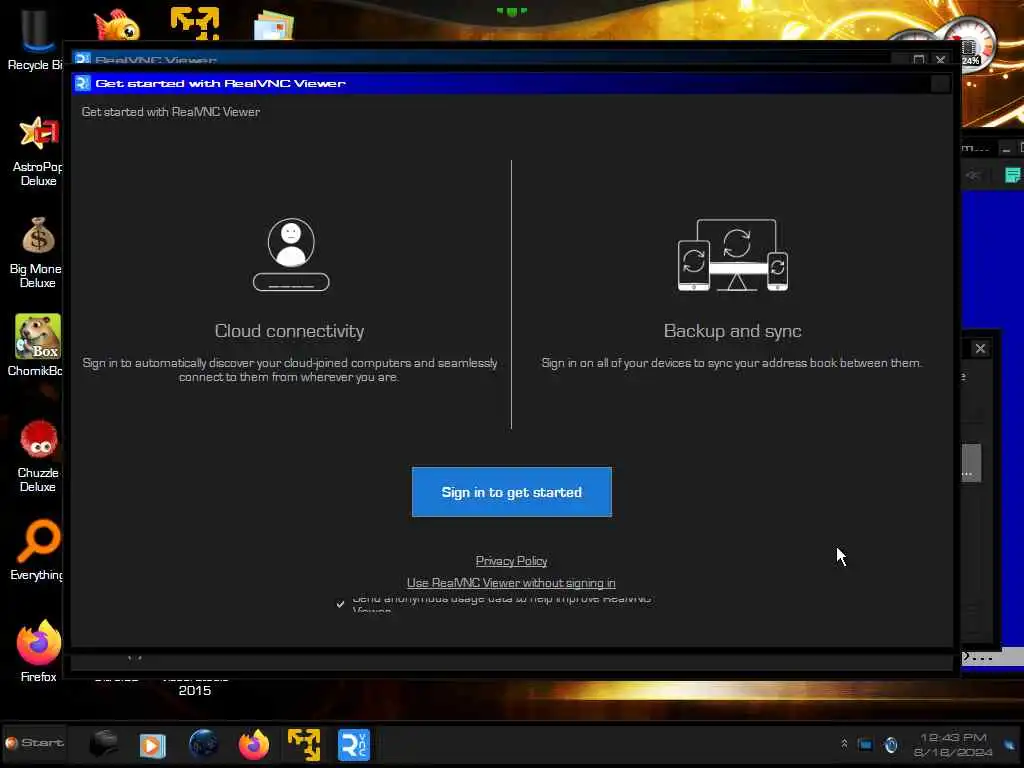Click the memory gauge gadget showing 24%
This screenshot has height=768, width=1024.
pyautogui.click(x=969, y=44)
